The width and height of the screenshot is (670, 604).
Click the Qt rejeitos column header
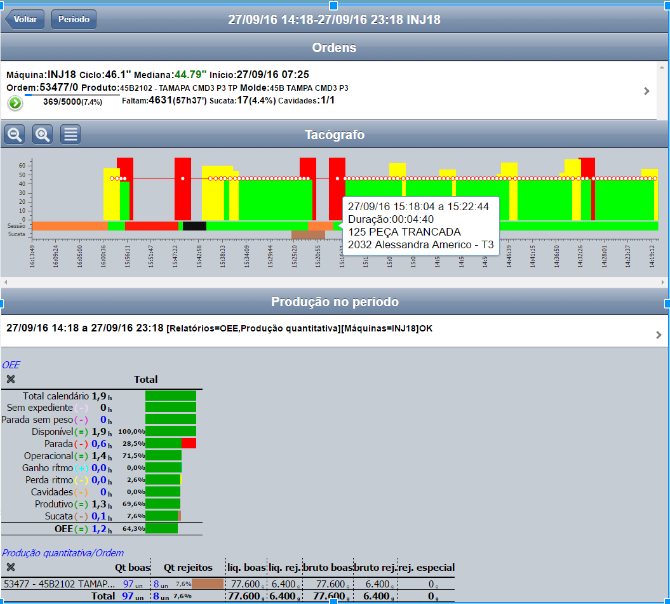coord(188,567)
